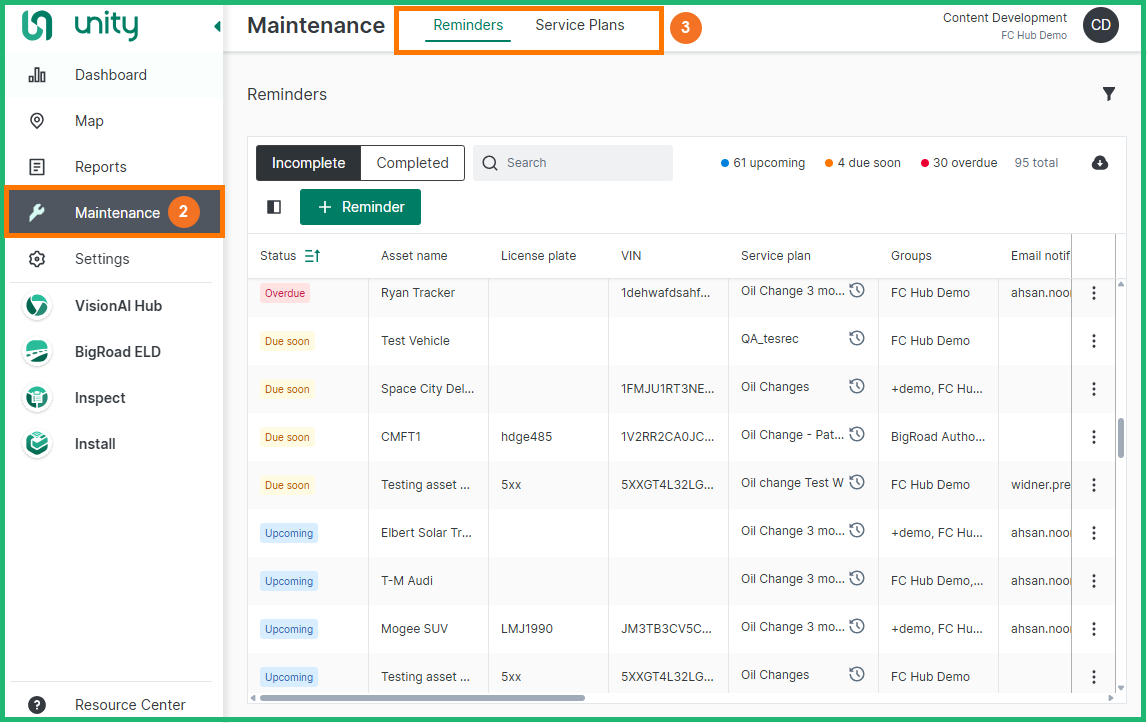Image resolution: width=1147 pixels, height=723 pixels.
Task: Switch to Completed reminders
Action: point(412,163)
